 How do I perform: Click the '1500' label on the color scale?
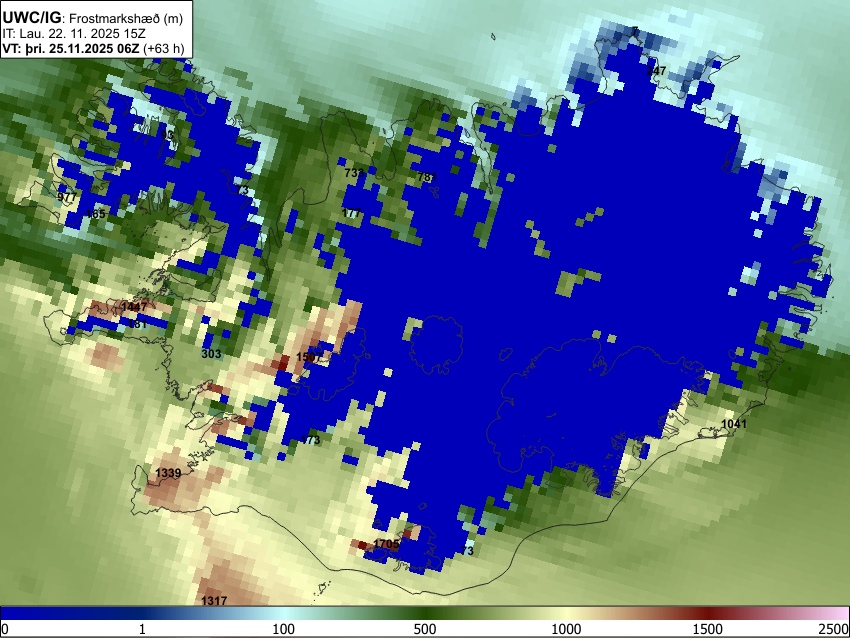[708, 629]
